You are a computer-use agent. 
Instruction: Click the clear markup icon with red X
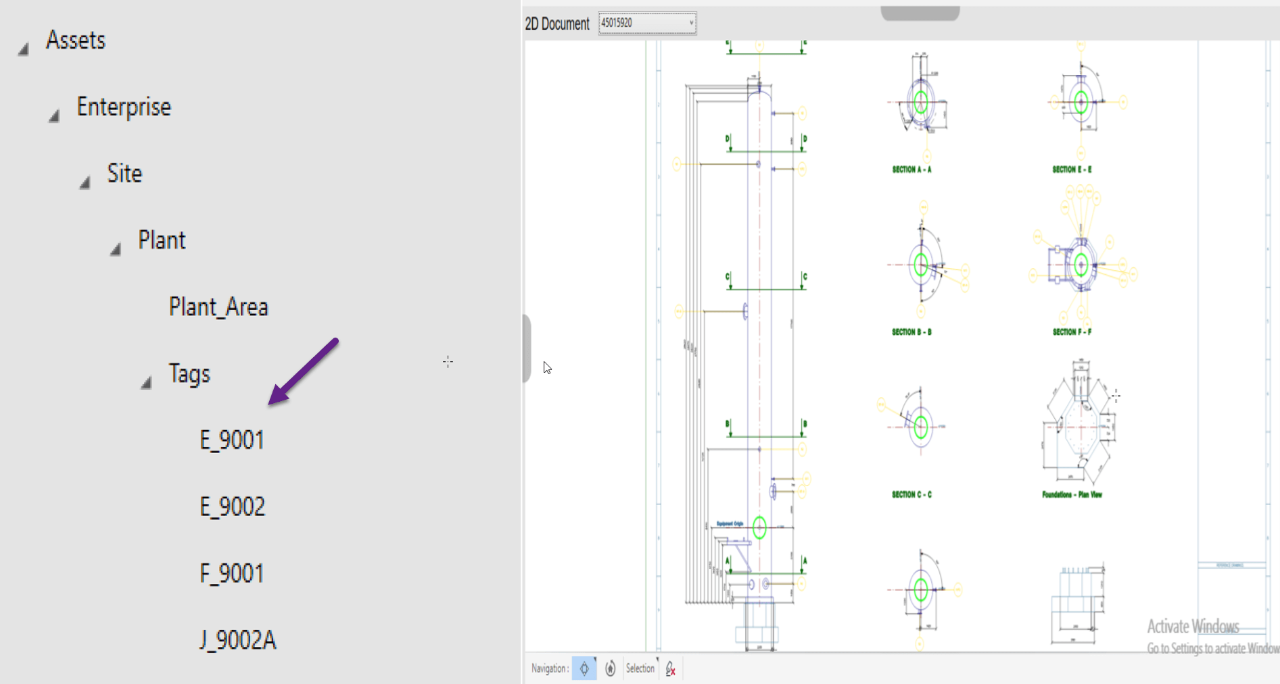[671, 669]
